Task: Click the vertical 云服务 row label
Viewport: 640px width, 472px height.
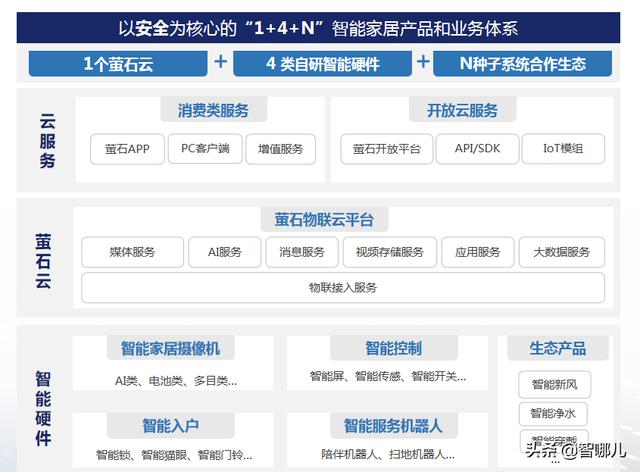Action: [x=47, y=141]
